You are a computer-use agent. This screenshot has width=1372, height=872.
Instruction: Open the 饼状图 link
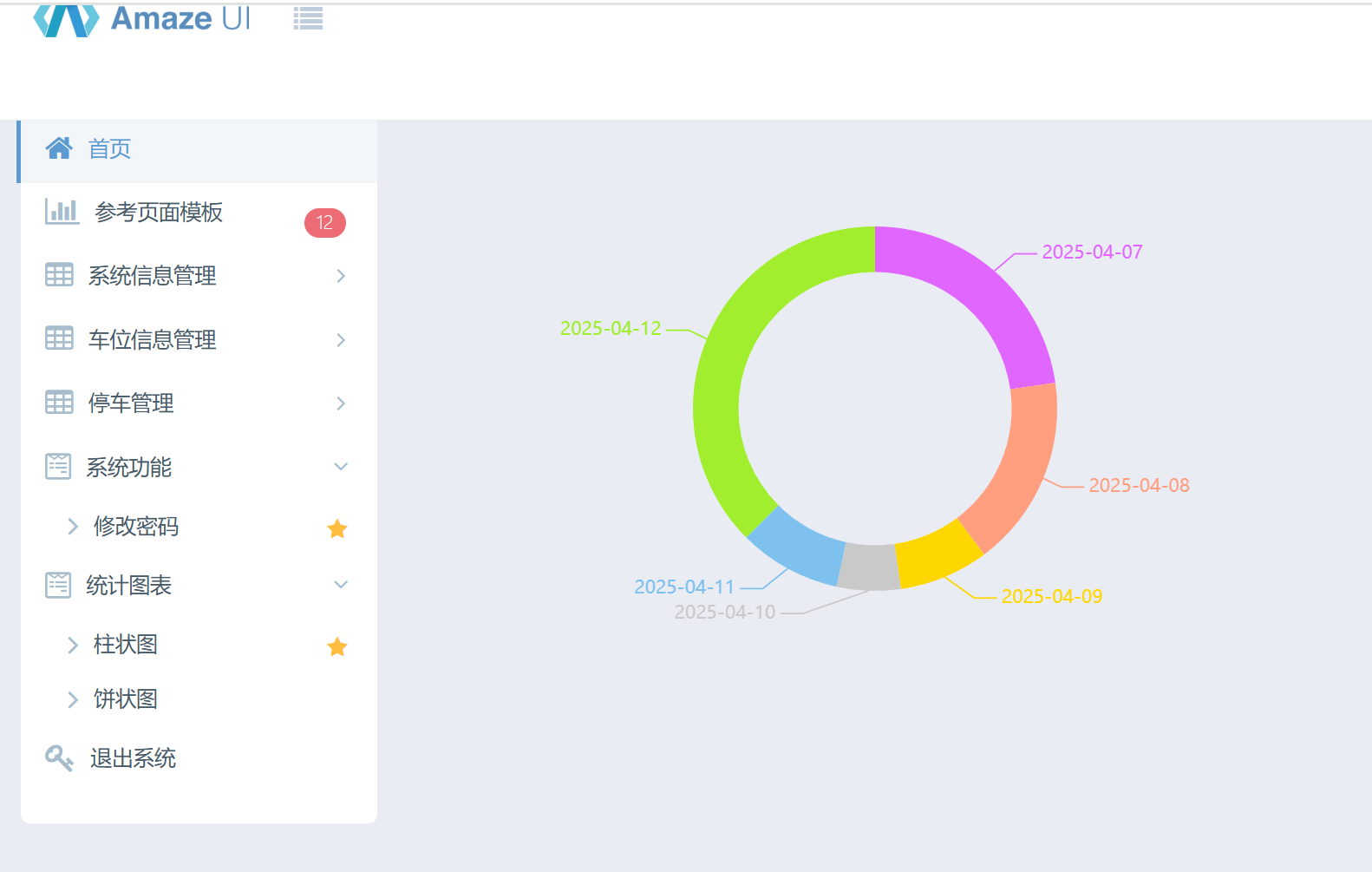126,699
